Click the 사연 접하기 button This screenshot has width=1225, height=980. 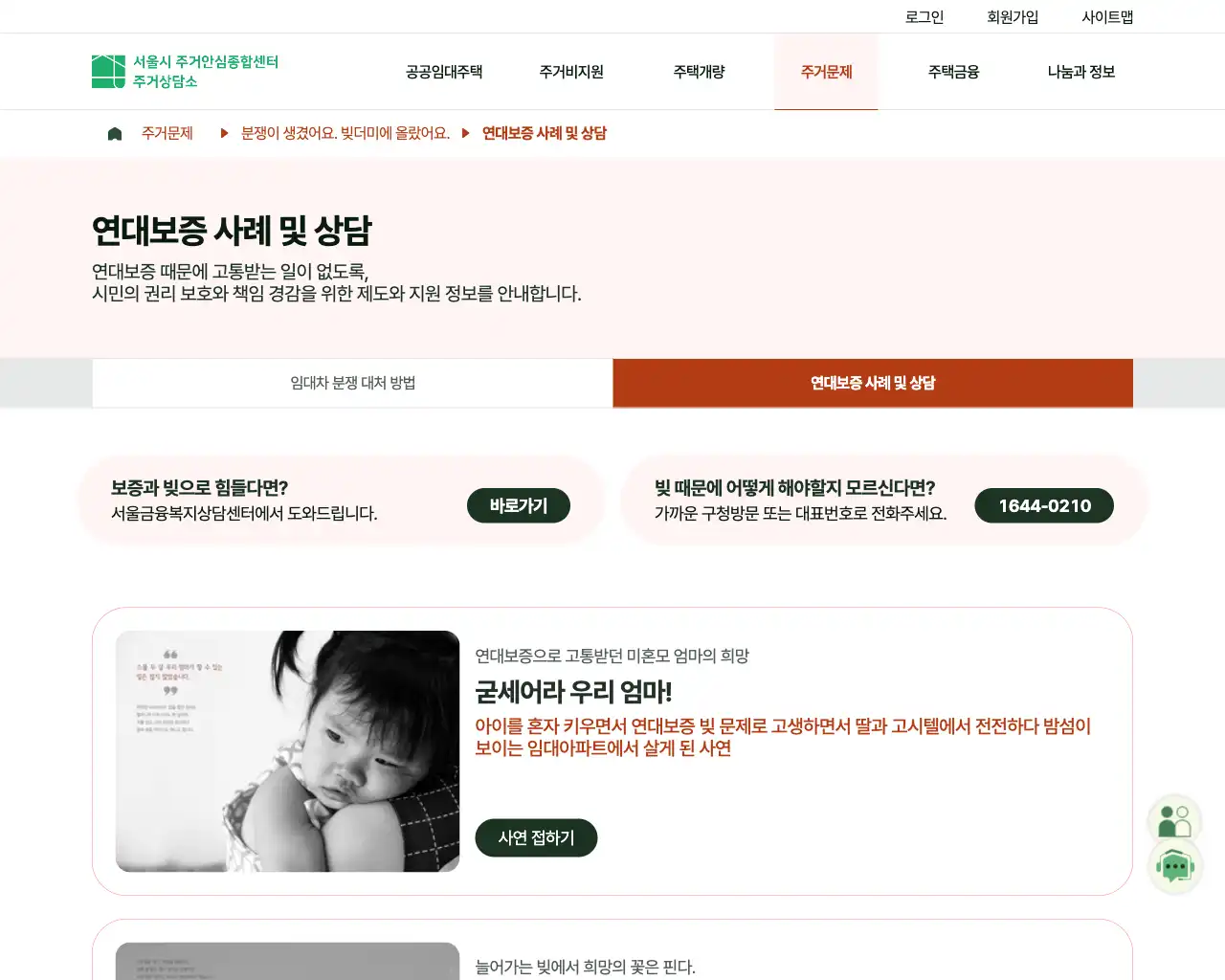click(x=536, y=837)
